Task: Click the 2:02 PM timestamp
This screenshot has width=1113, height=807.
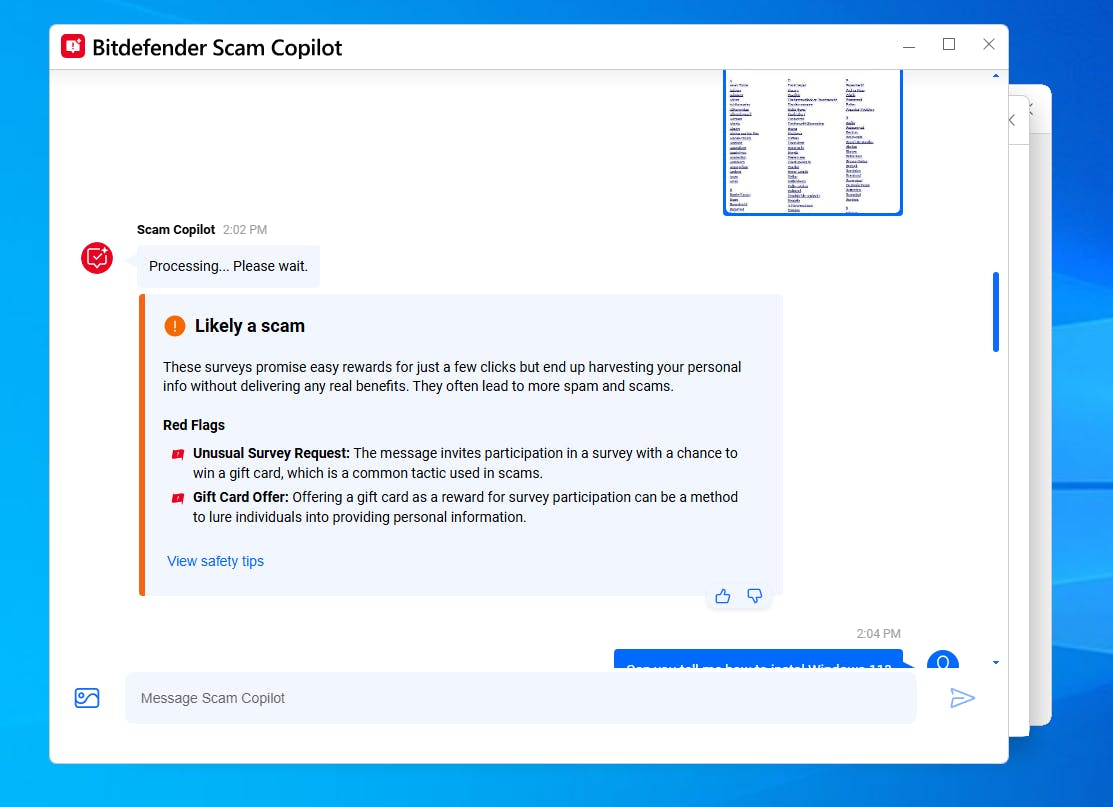Action: pyautogui.click(x=245, y=229)
